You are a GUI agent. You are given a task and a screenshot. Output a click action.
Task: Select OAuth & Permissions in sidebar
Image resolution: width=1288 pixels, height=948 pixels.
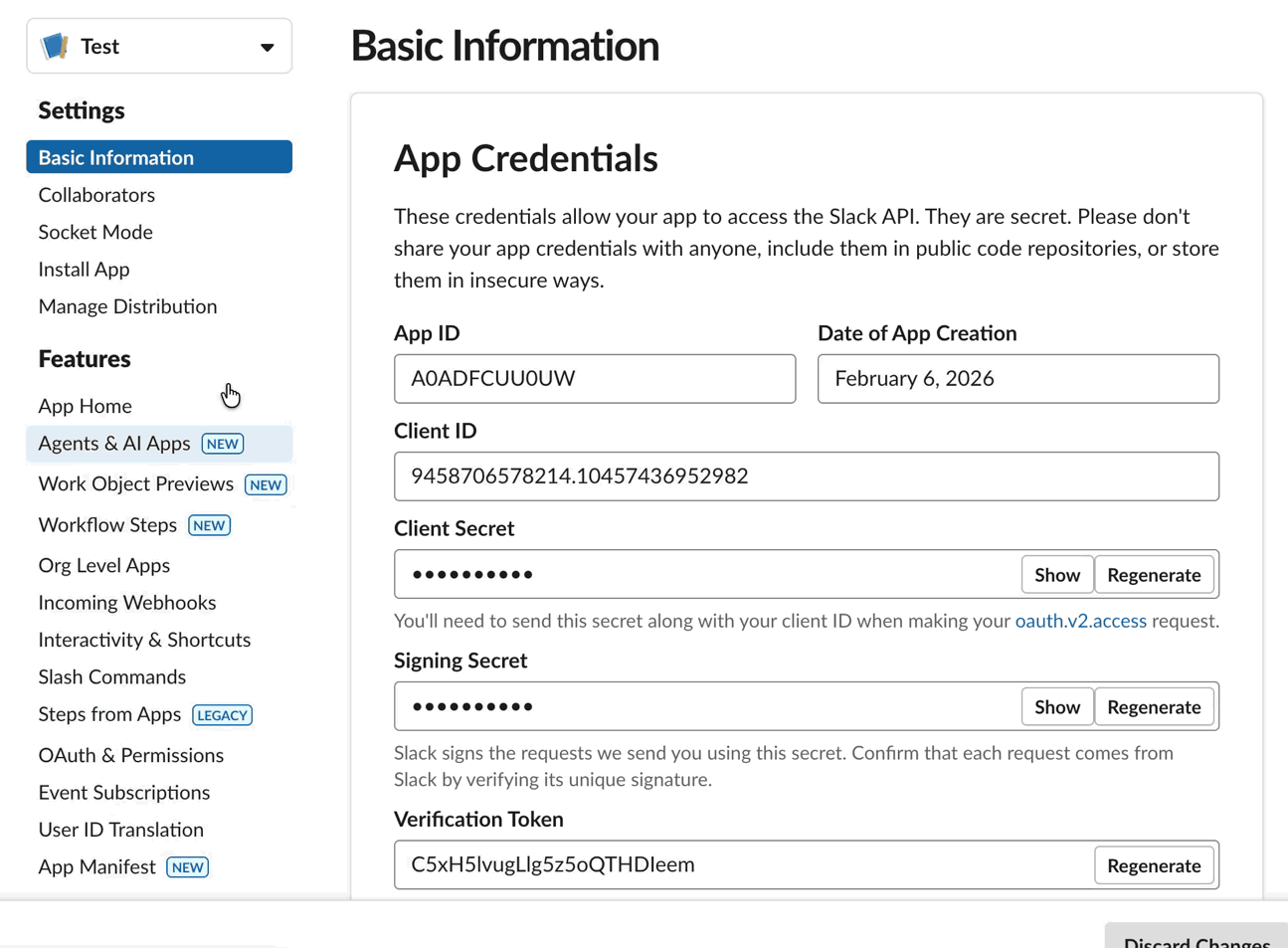click(x=131, y=755)
